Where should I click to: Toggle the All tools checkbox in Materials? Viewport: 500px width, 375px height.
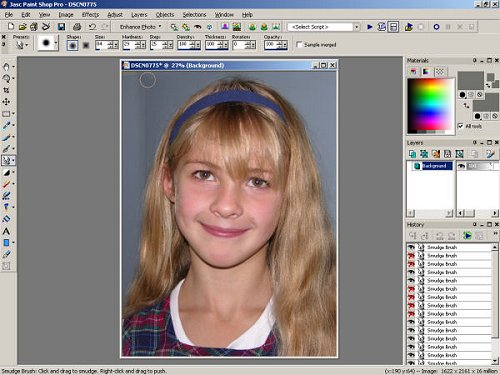pyautogui.click(x=460, y=126)
